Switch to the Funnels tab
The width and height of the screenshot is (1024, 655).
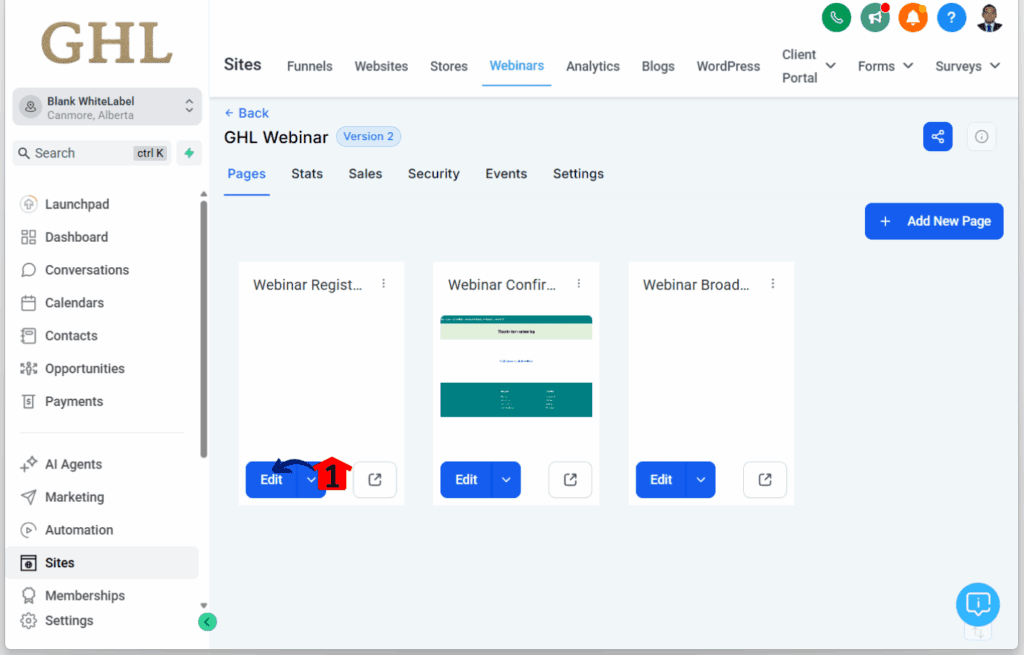click(310, 66)
